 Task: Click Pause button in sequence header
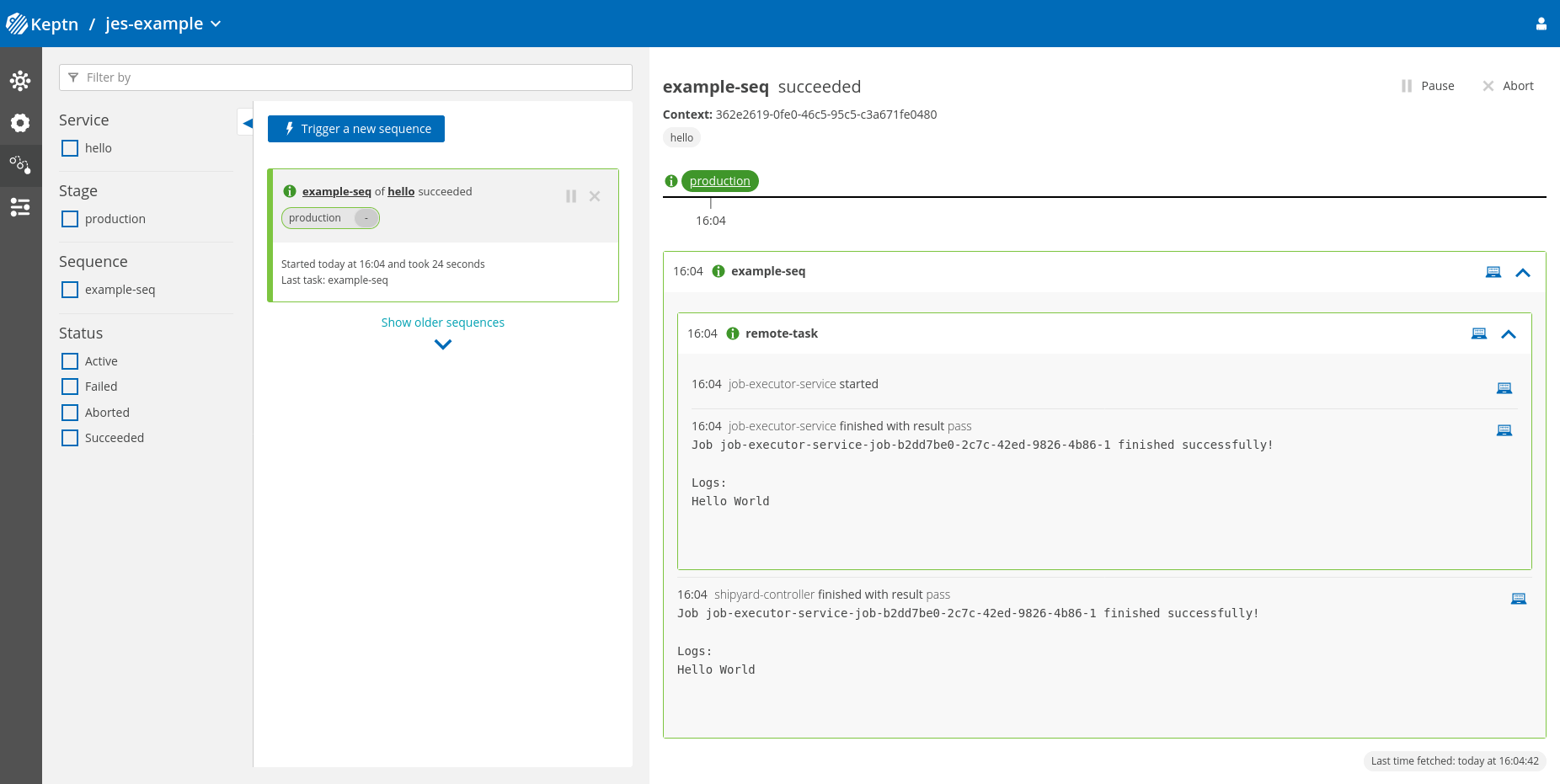pyautogui.click(x=1428, y=86)
